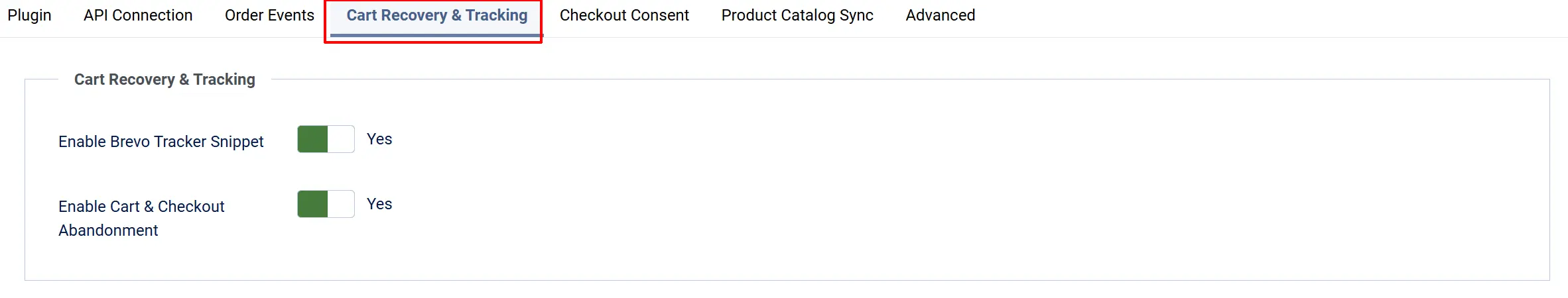The image size is (1568, 298).
Task: Click the Cart Recovery & Tracking section heading
Action: [x=164, y=79]
